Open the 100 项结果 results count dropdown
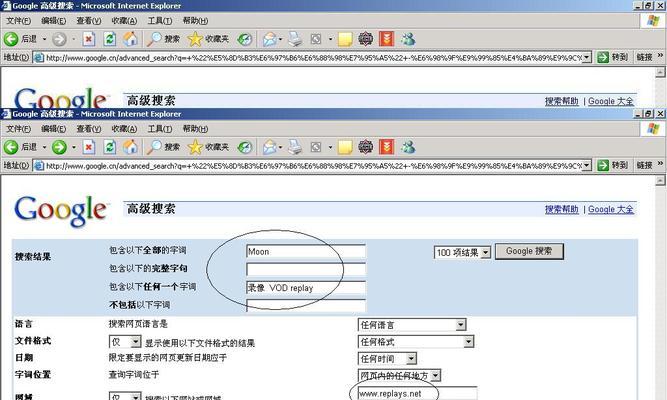 [x=486, y=252]
